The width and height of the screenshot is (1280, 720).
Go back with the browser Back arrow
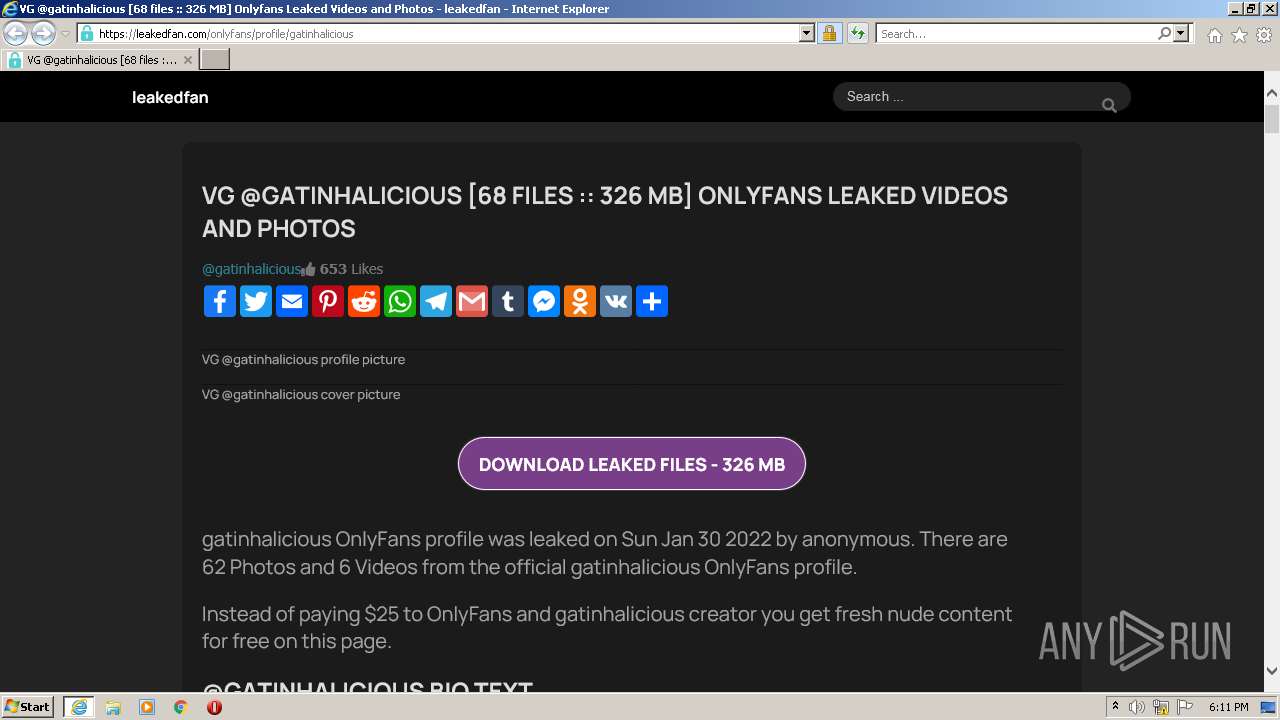(16, 34)
